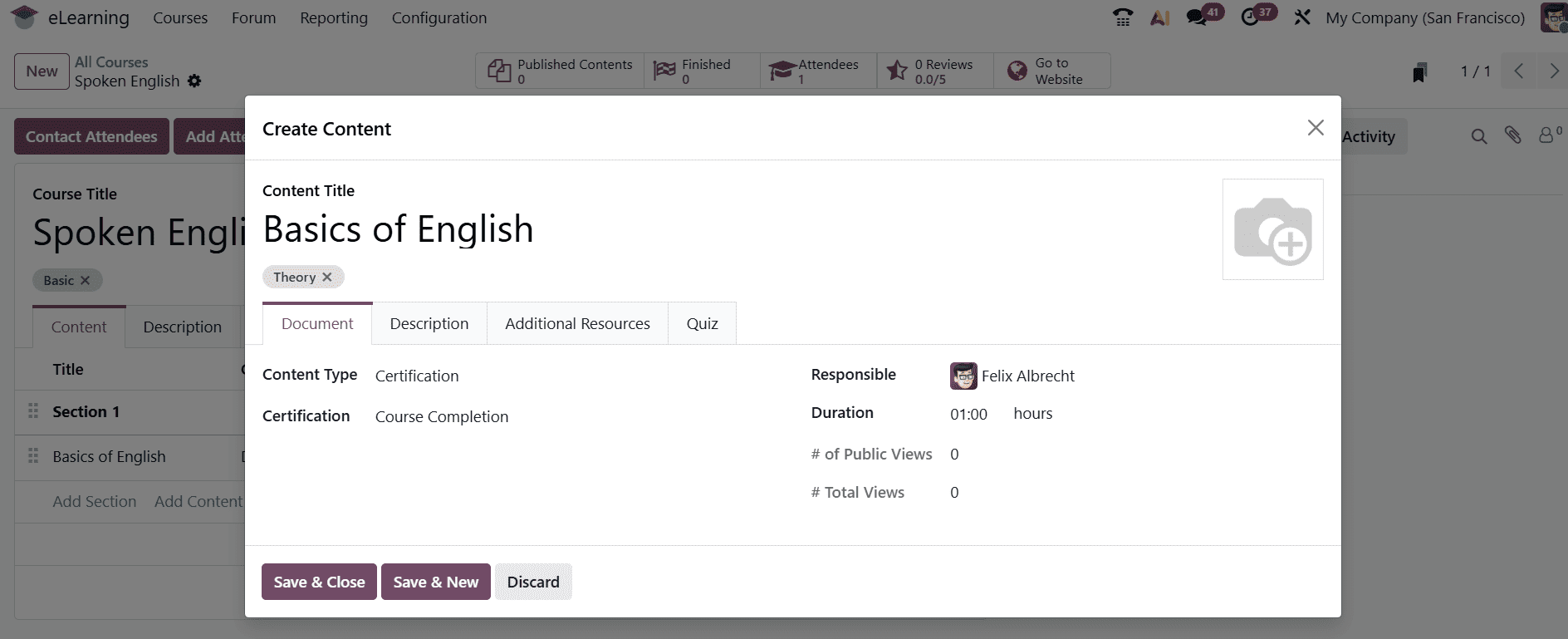The image size is (1568, 639).
Task: Open the Courses menu
Action: point(180,17)
